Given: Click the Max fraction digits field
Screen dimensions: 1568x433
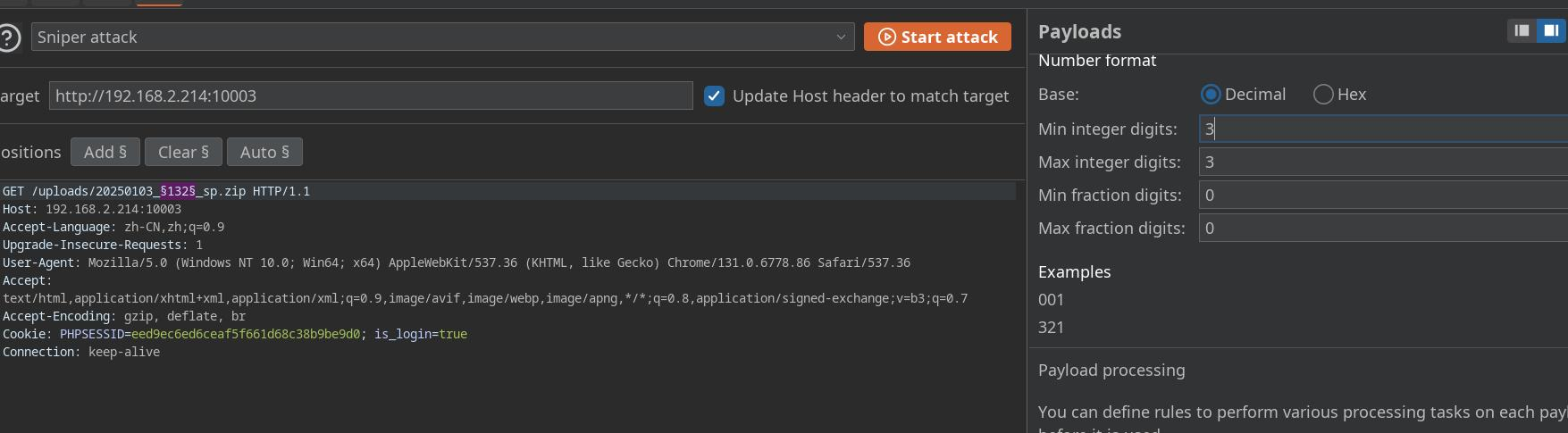Looking at the screenshot, I should click(1382, 228).
